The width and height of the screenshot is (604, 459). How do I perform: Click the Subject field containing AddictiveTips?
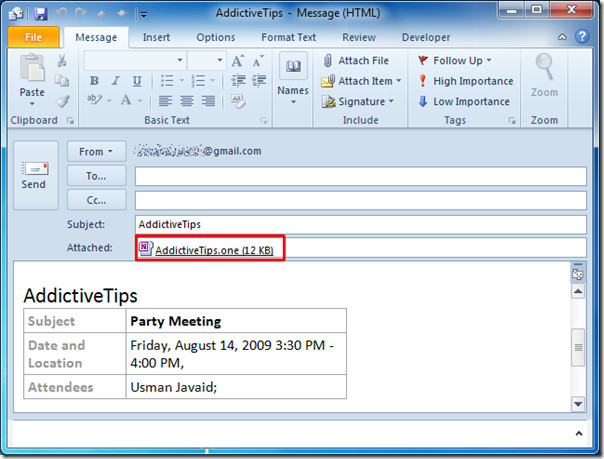(361, 224)
